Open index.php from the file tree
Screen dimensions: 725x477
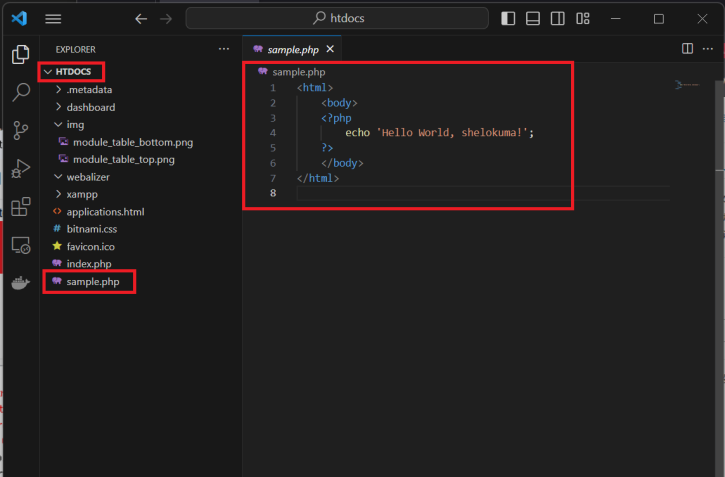(x=88, y=264)
